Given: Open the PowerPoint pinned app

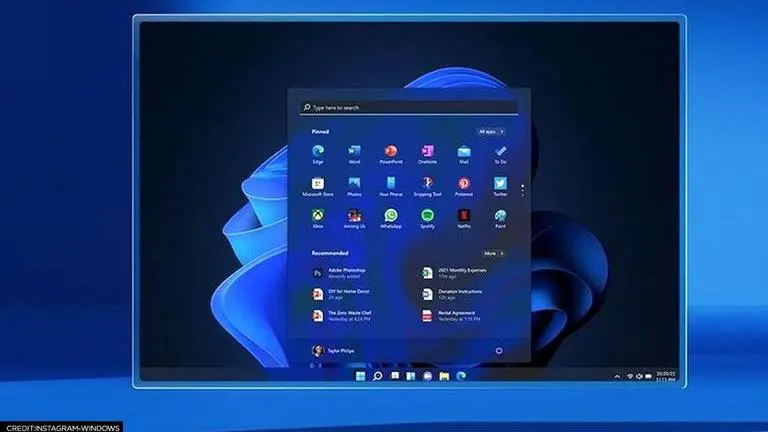Looking at the screenshot, I should [x=391, y=154].
